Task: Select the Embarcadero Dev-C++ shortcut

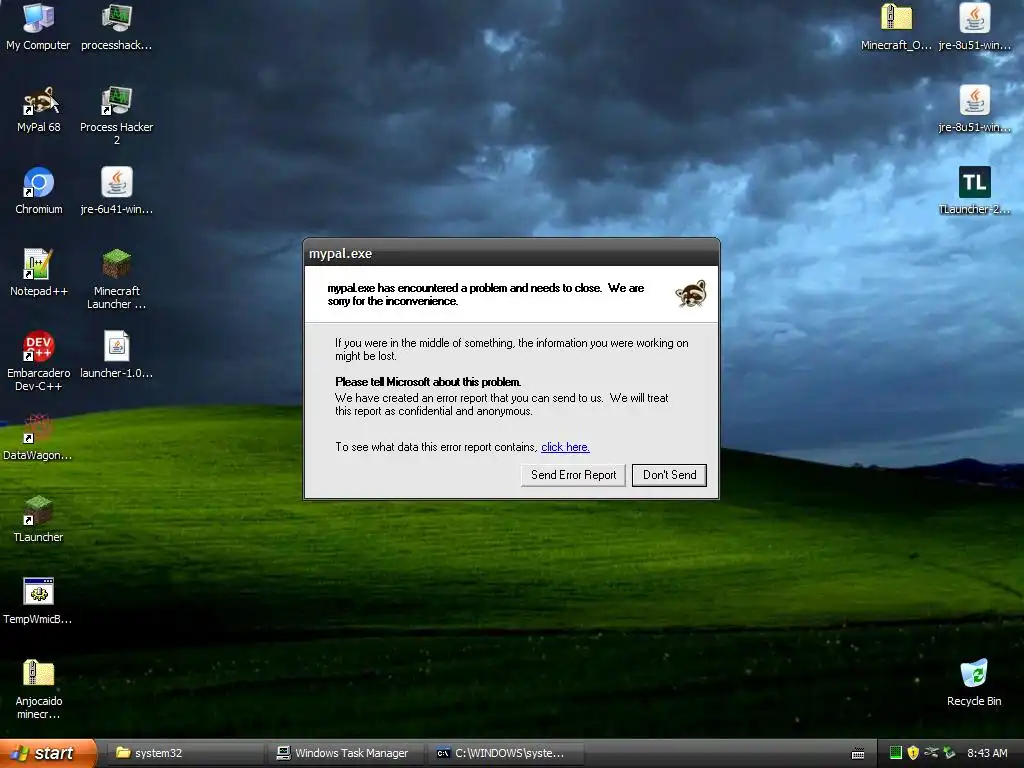Action: [39, 362]
